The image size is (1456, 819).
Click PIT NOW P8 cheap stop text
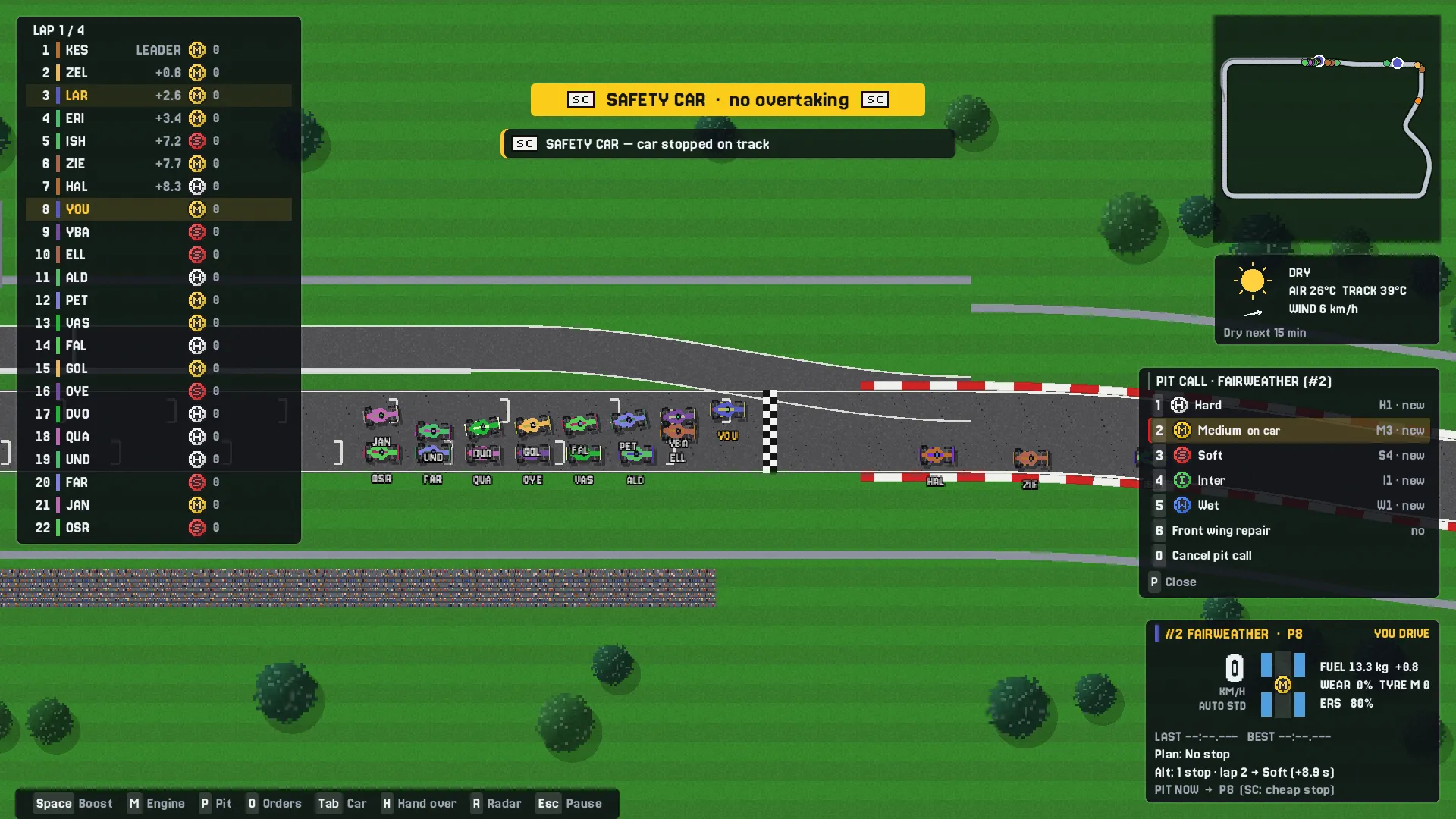click(1244, 789)
